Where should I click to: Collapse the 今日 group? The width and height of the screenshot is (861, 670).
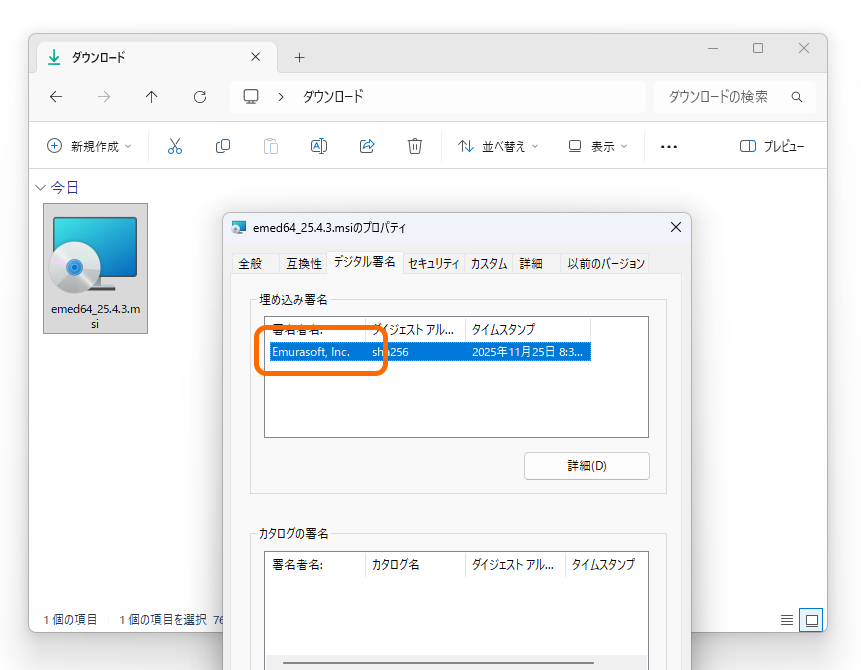39,186
